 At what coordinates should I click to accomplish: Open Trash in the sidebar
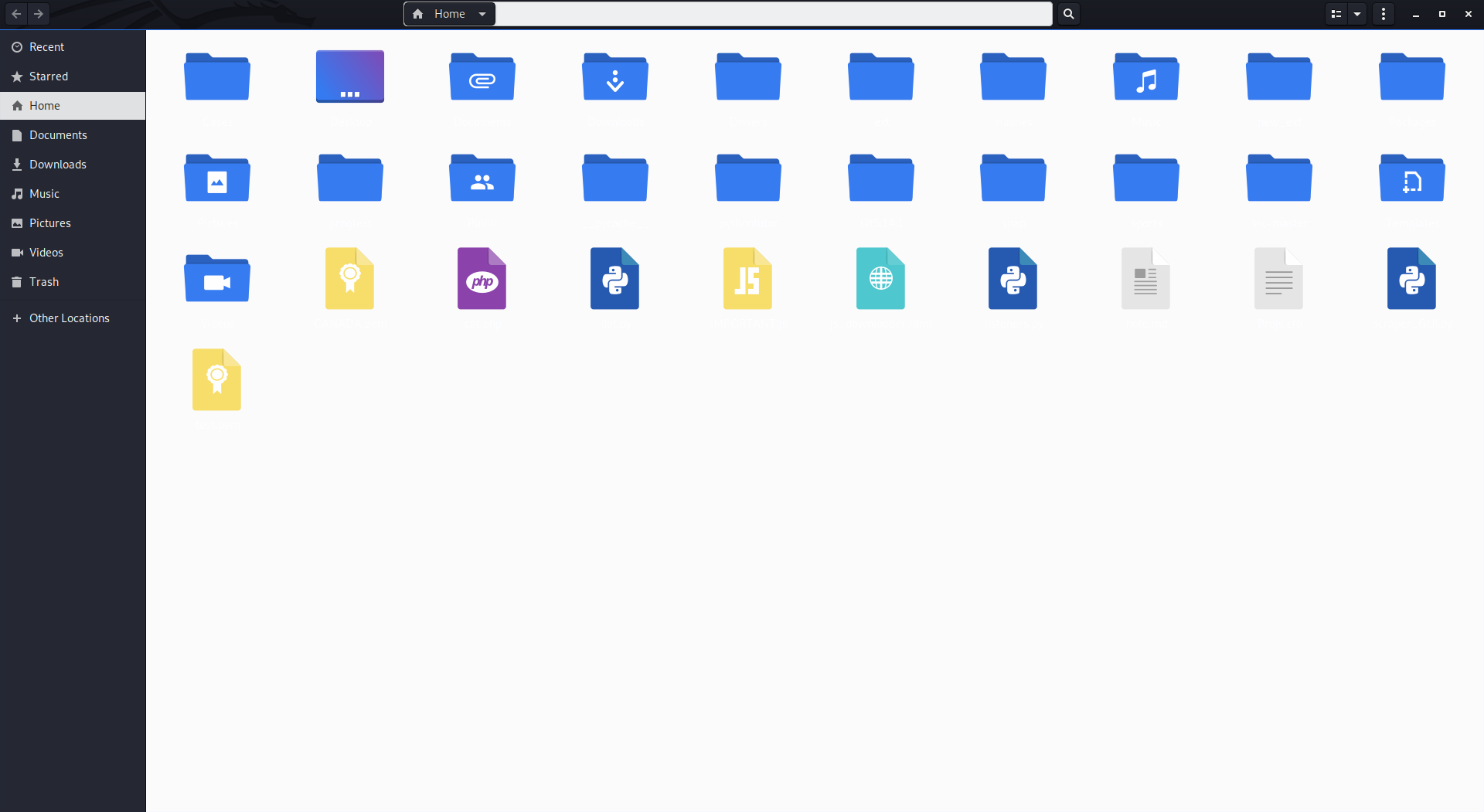pyautogui.click(x=43, y=282)
